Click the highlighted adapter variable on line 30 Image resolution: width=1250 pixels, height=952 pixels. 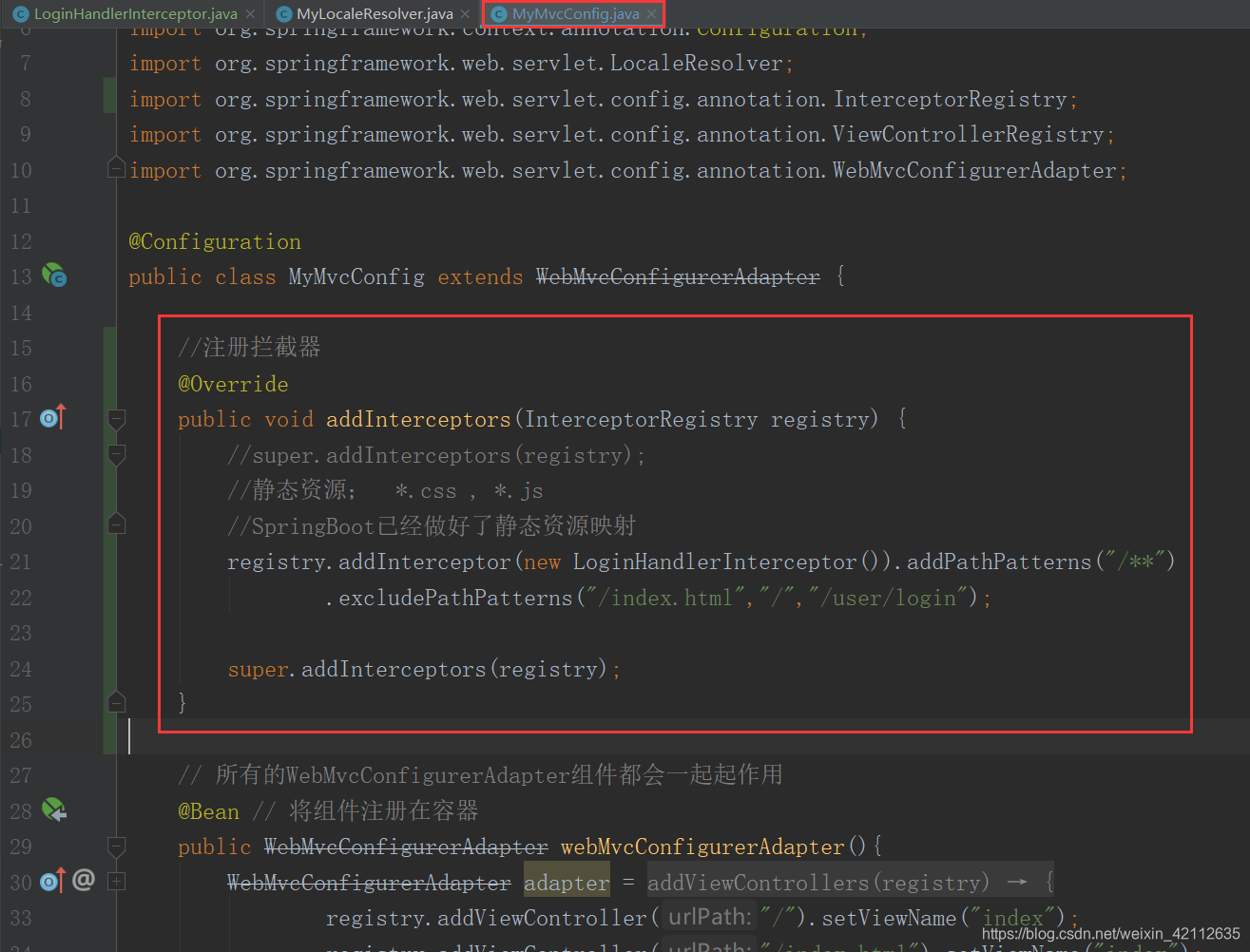[567, 883]
